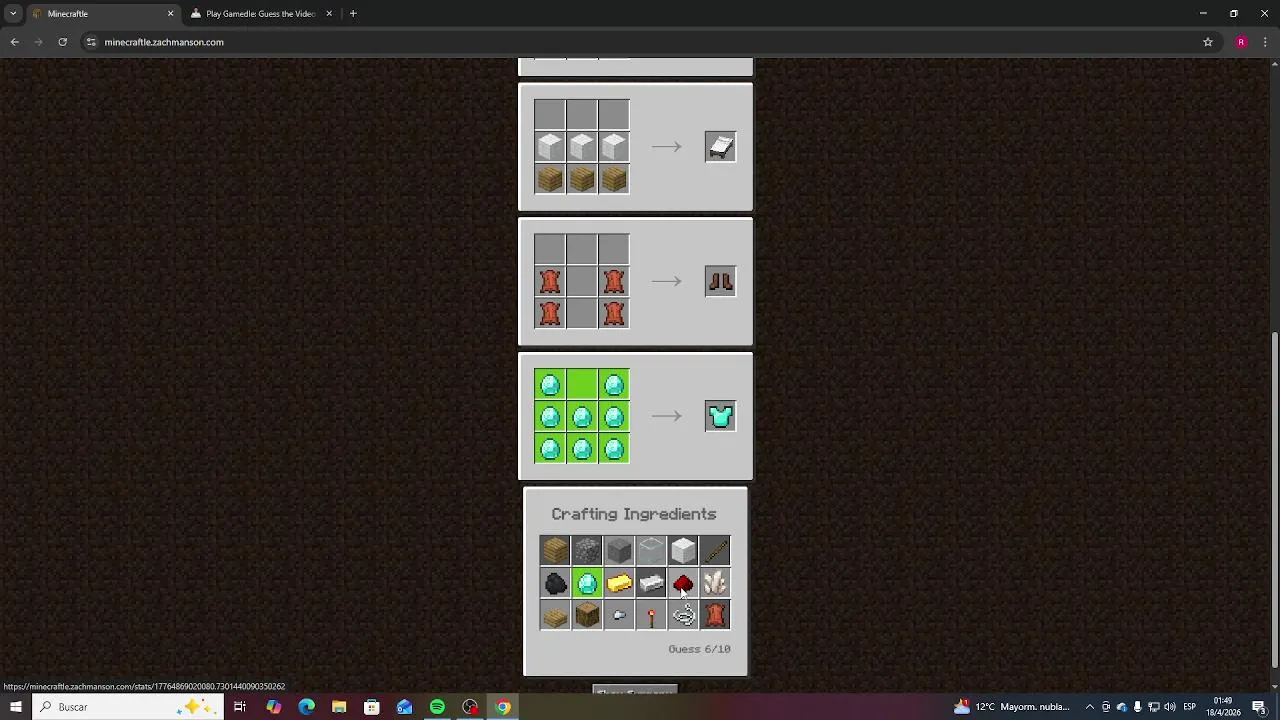Image resolution: width=1280 pixels, height=720 pixels.
Task: Pick the stick ingredient
Action: [x=715, y=550]
